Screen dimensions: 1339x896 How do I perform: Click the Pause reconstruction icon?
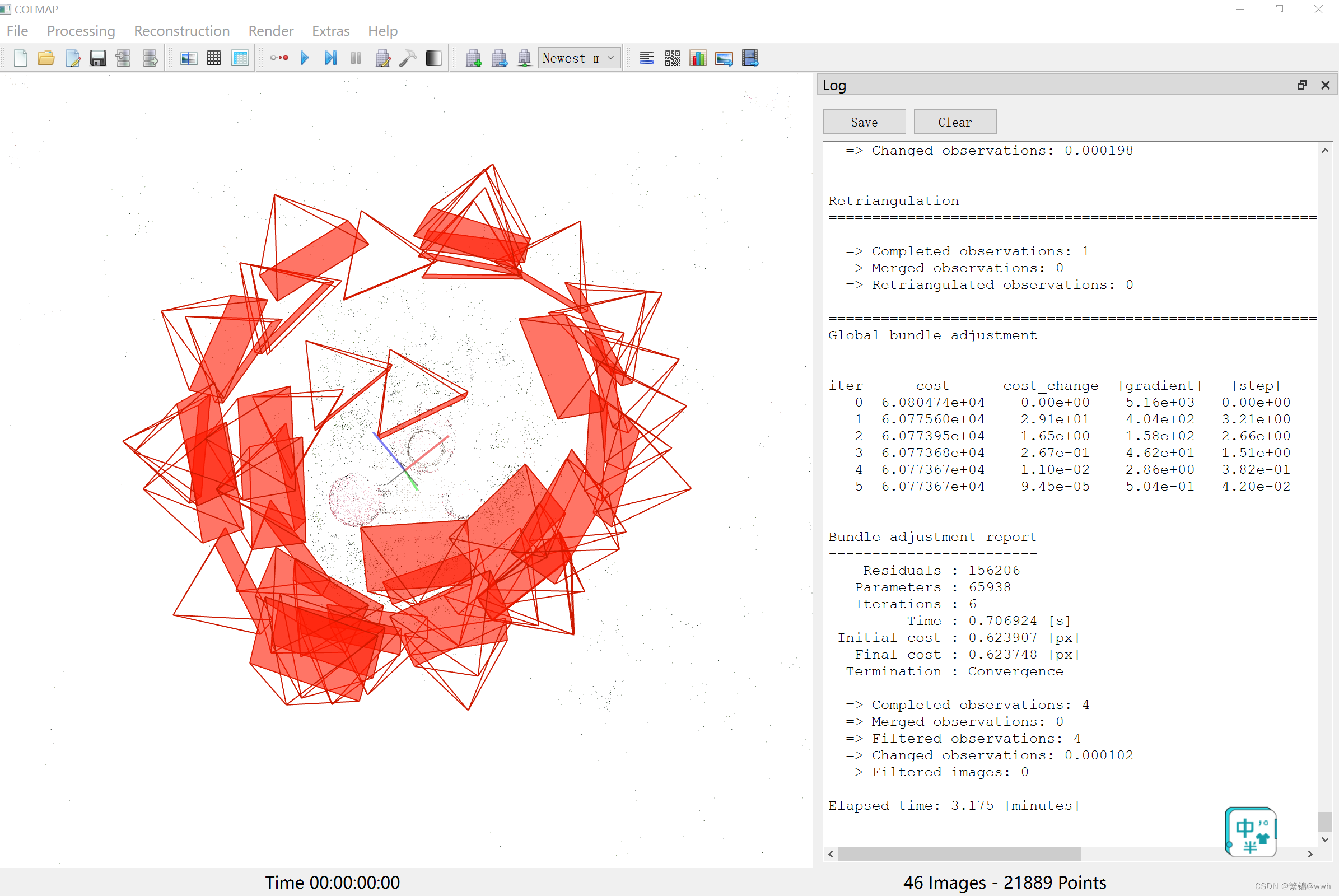click(x=356, y=58)
